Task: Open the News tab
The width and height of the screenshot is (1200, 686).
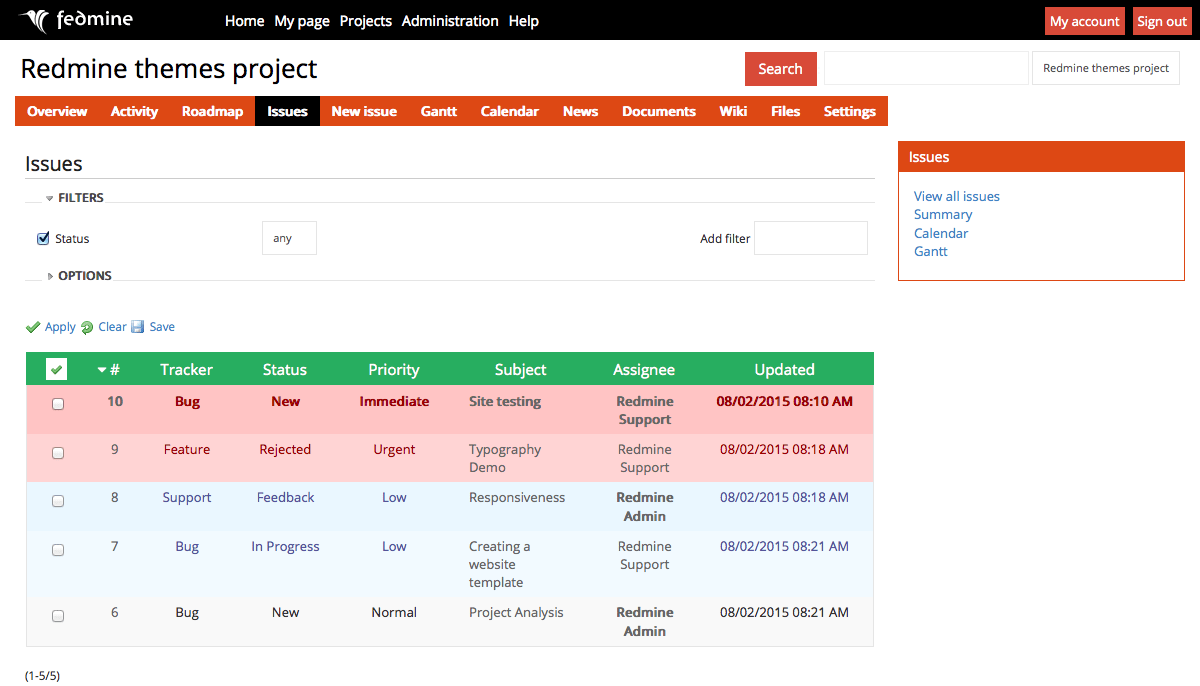Action: coord(580,111)
